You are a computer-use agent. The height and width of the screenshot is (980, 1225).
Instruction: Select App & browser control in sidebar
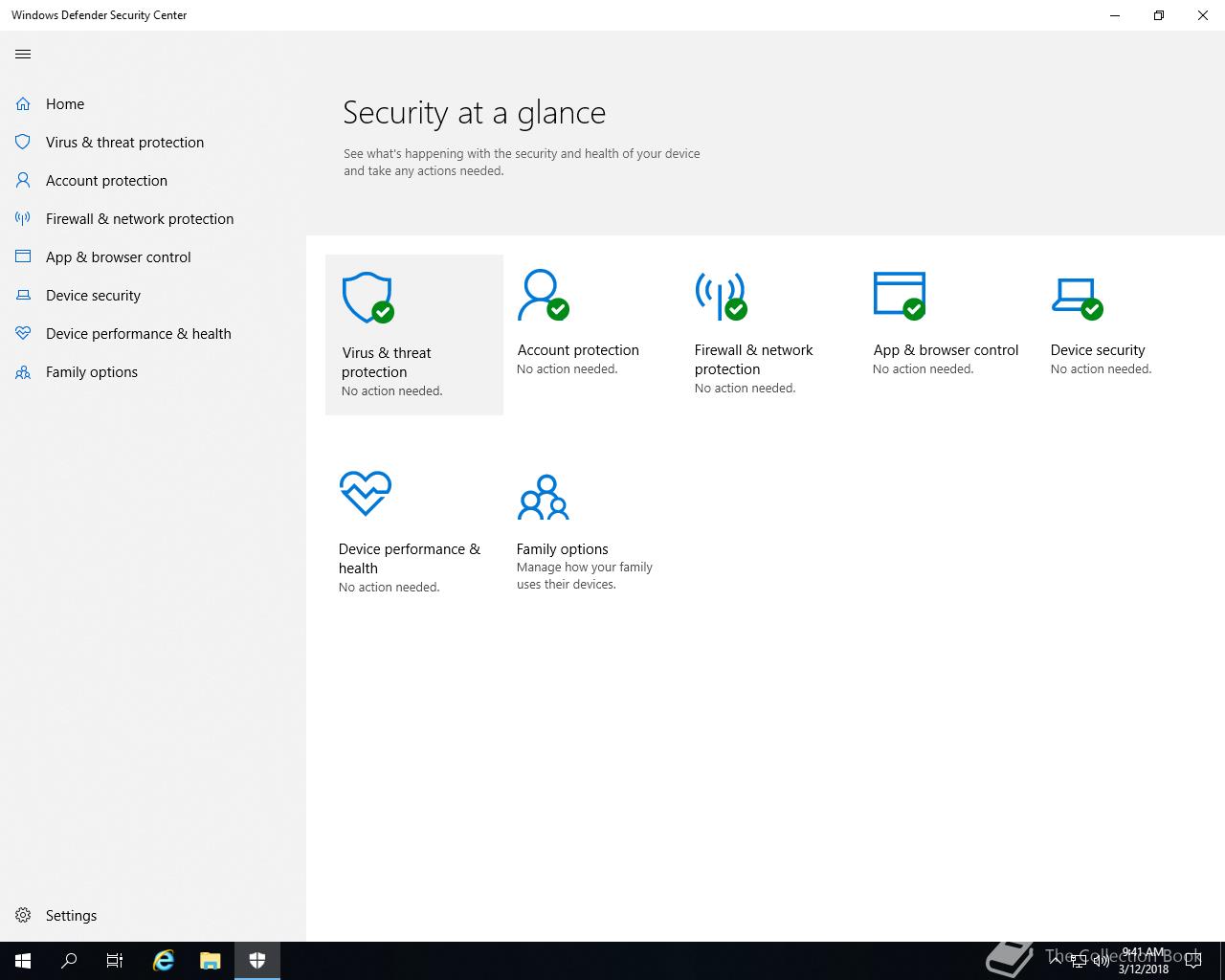click(153, 257)
